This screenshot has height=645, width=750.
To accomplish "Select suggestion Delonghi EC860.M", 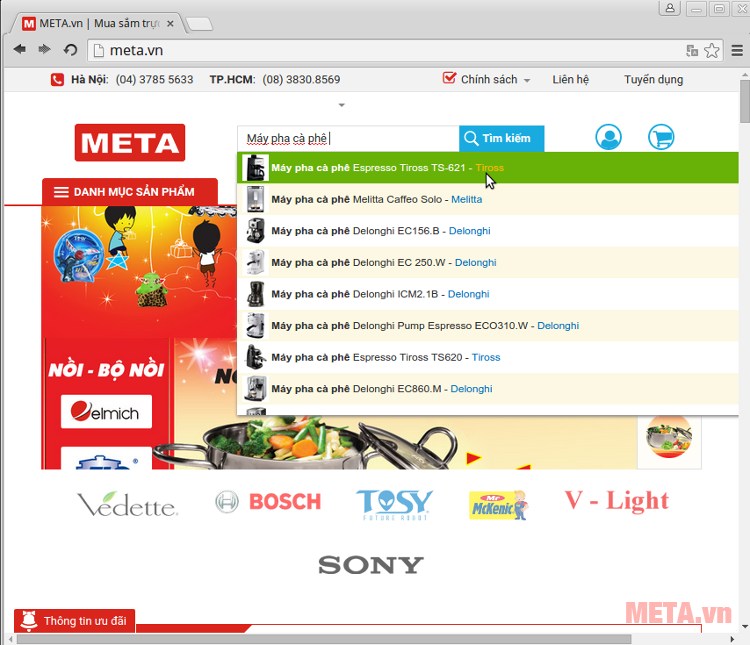I will [x=488, y=389].
